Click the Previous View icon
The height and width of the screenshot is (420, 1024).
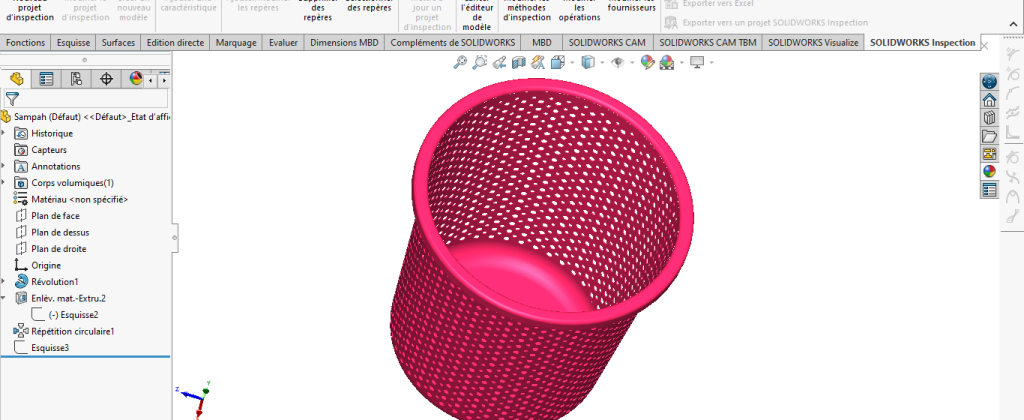click(500, 62)
